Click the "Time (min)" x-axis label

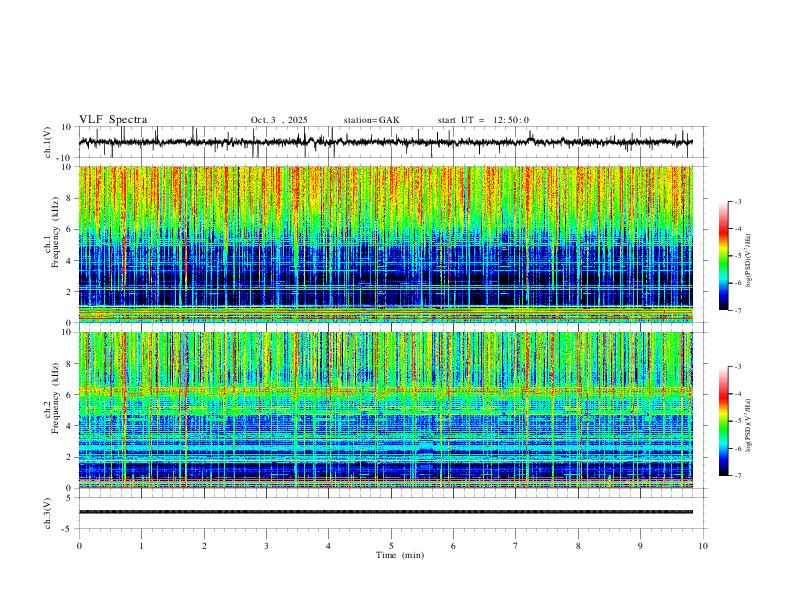point(400,555)
